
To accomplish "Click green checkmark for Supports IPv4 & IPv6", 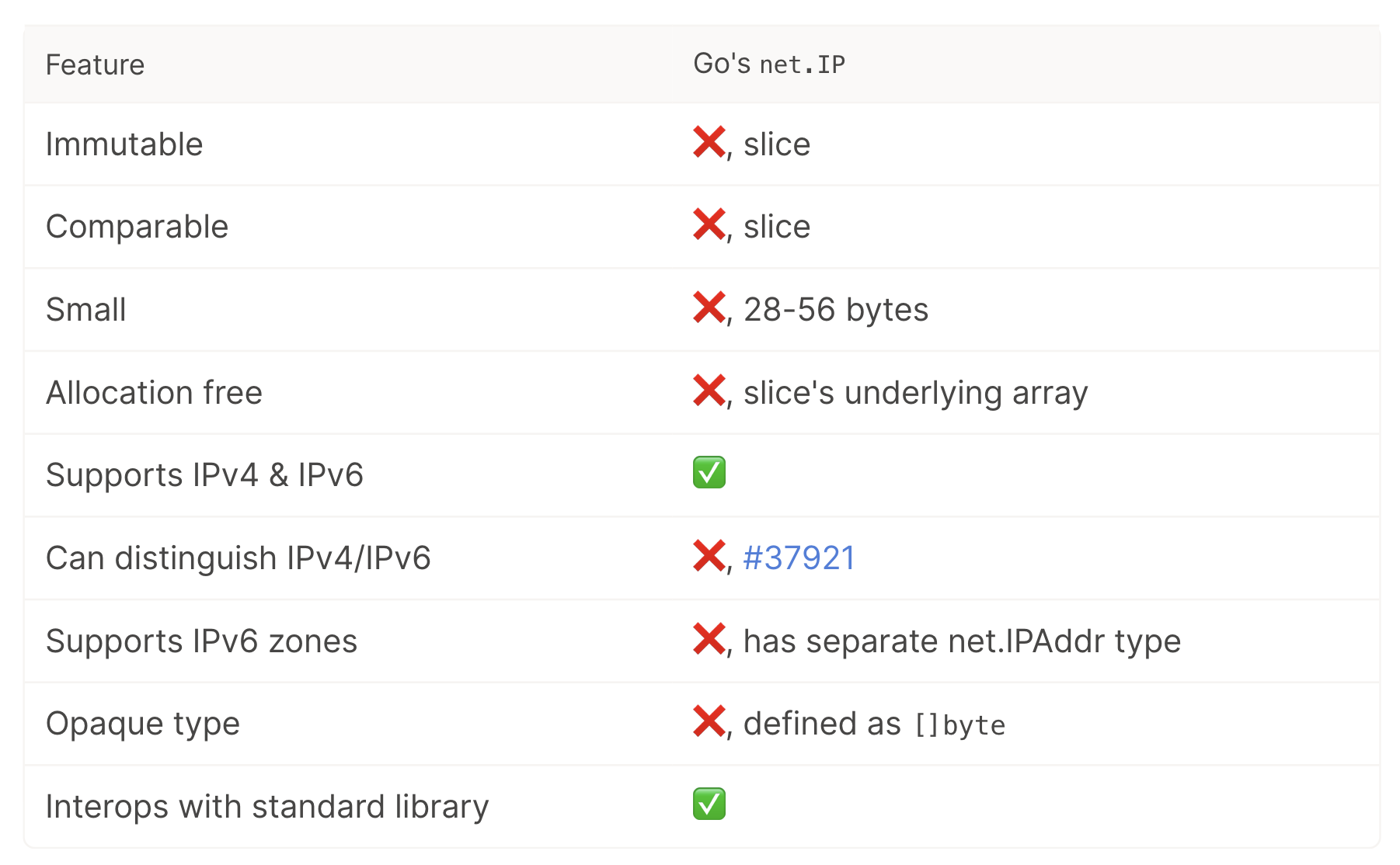I will (x=709, y=473).
